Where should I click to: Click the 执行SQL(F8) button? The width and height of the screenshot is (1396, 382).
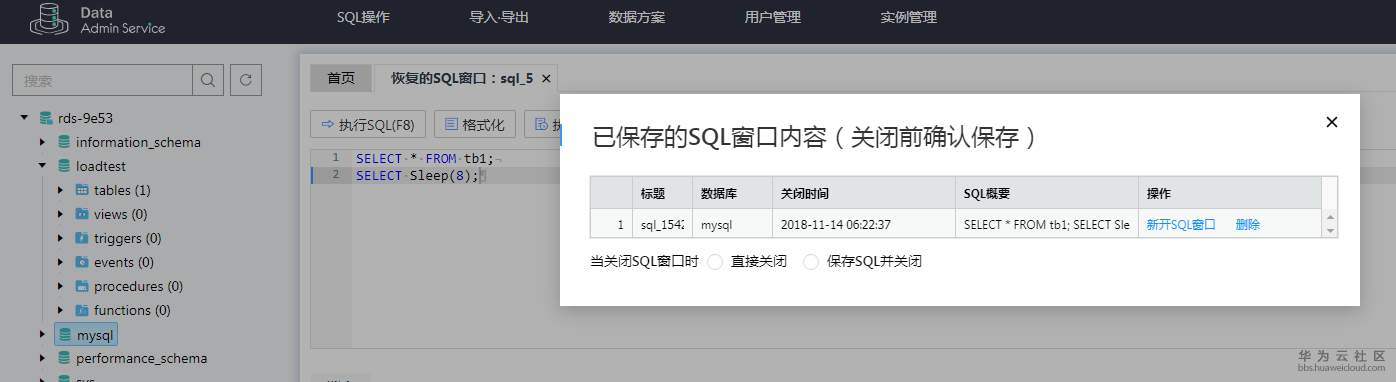pos(369,124)
